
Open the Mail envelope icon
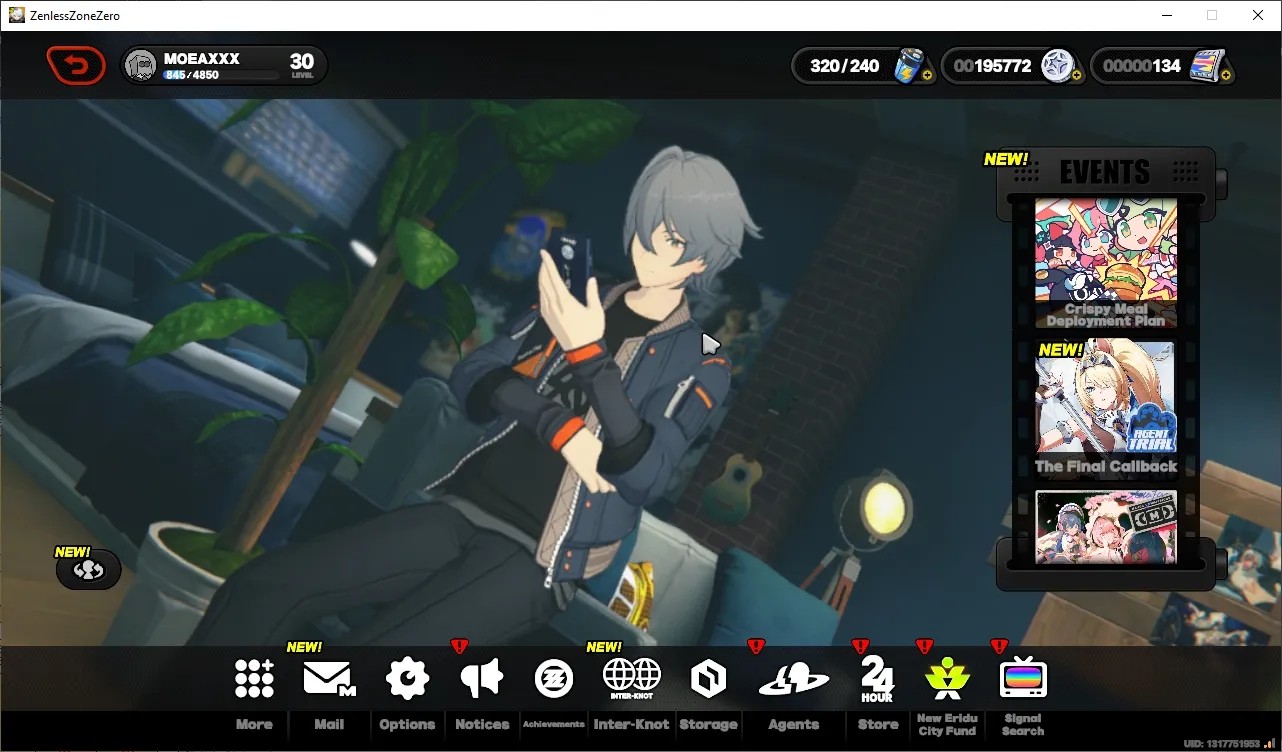(329, 678)
